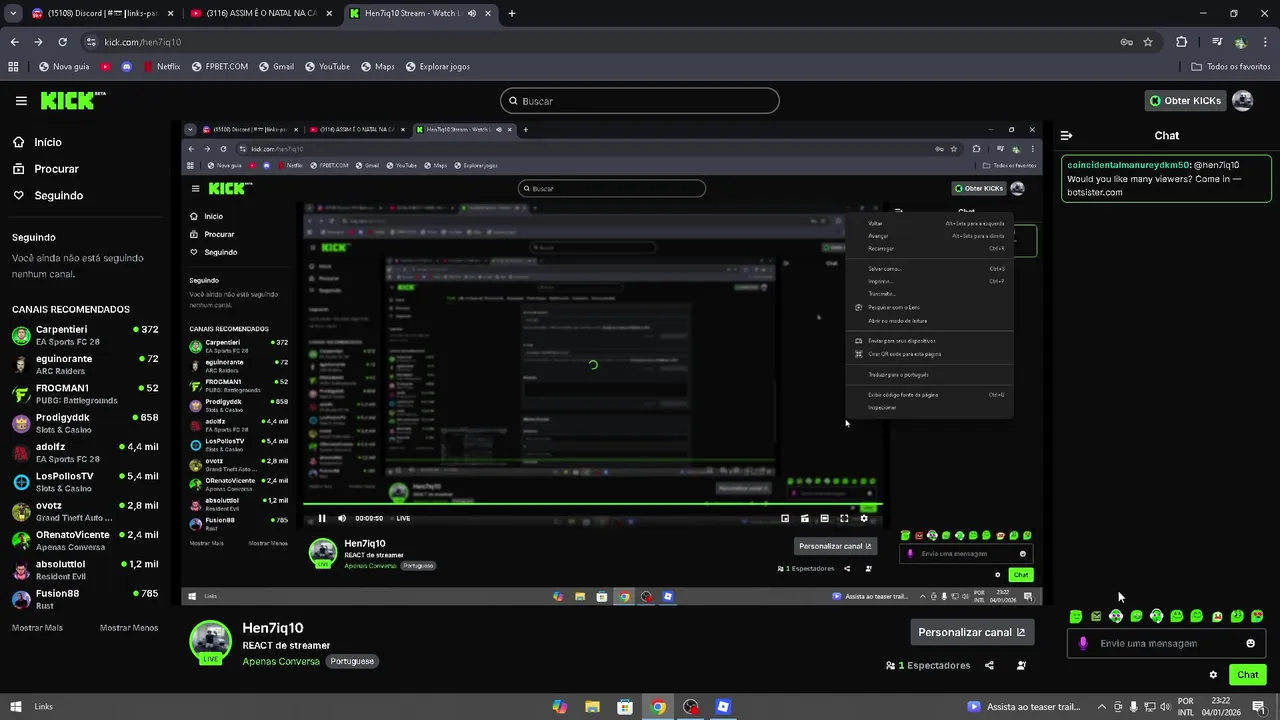The width and height of the screenshot is (1280, 720).
Task: Collapse recommended channels with Mostrar Menos
Action: [x=129, y=627]
